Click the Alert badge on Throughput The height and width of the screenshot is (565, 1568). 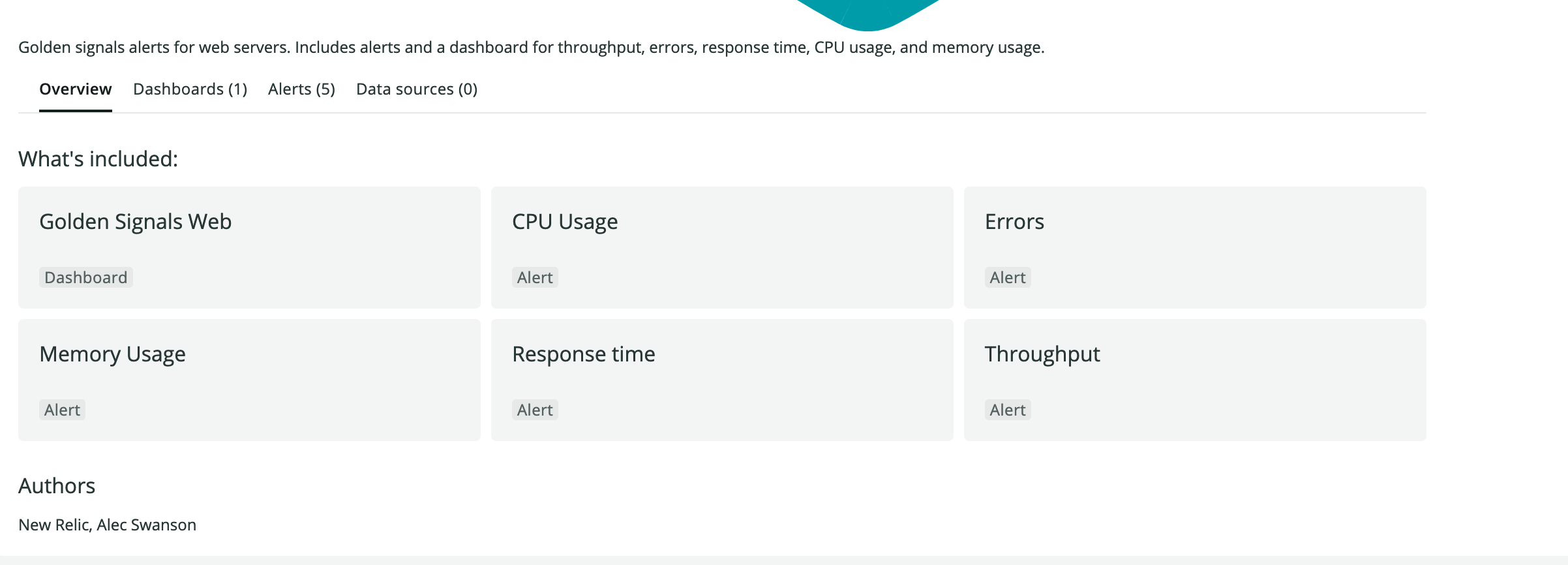pyautogui.click(x=1007, y=410)
